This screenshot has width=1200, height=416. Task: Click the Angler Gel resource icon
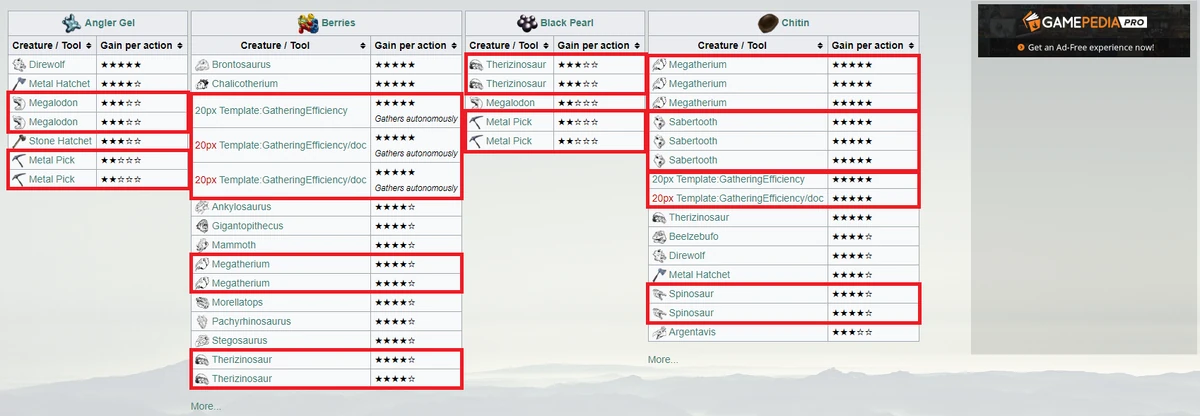click(x=71, y=22)
